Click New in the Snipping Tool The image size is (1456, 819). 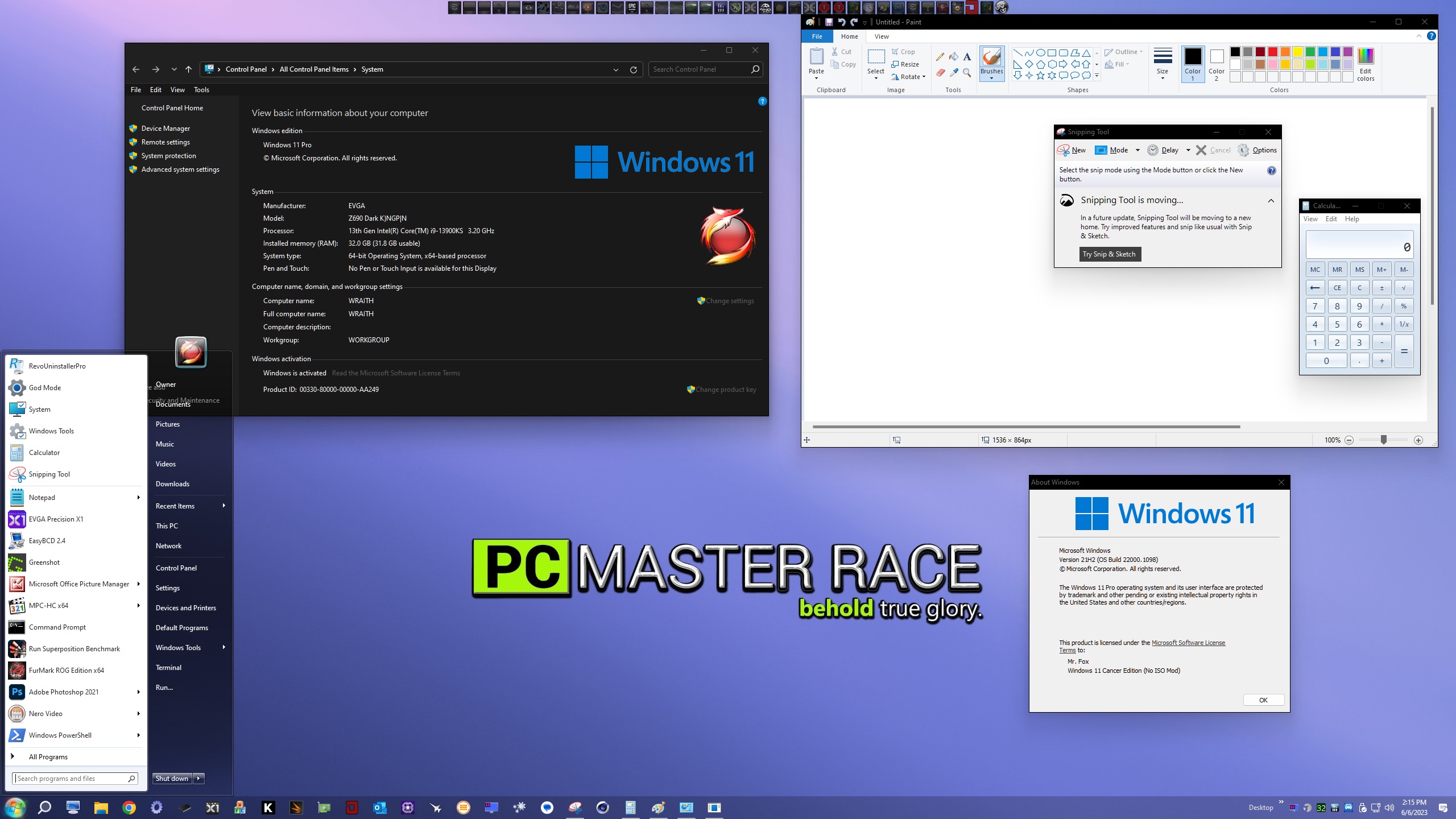[1072, 150]
